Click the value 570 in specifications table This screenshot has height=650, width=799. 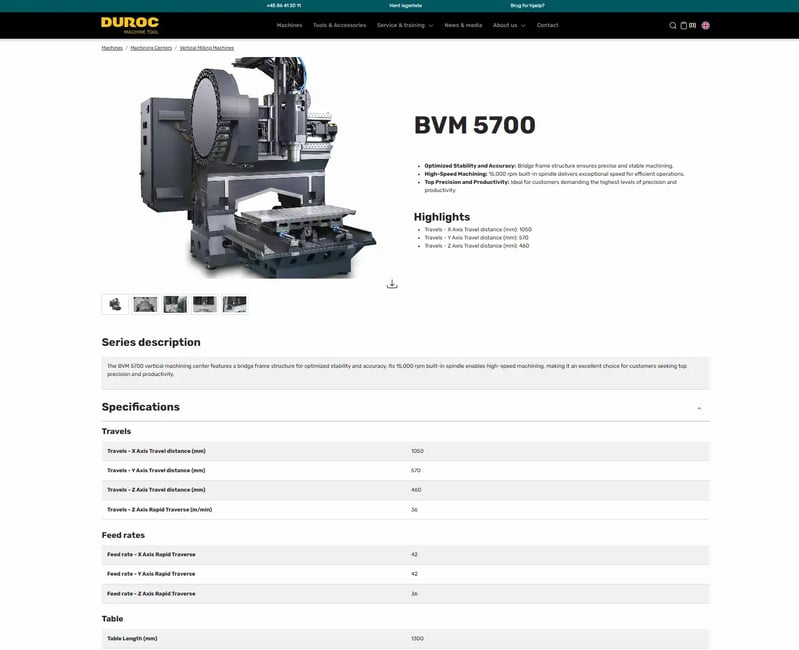[x=416, y=471]
